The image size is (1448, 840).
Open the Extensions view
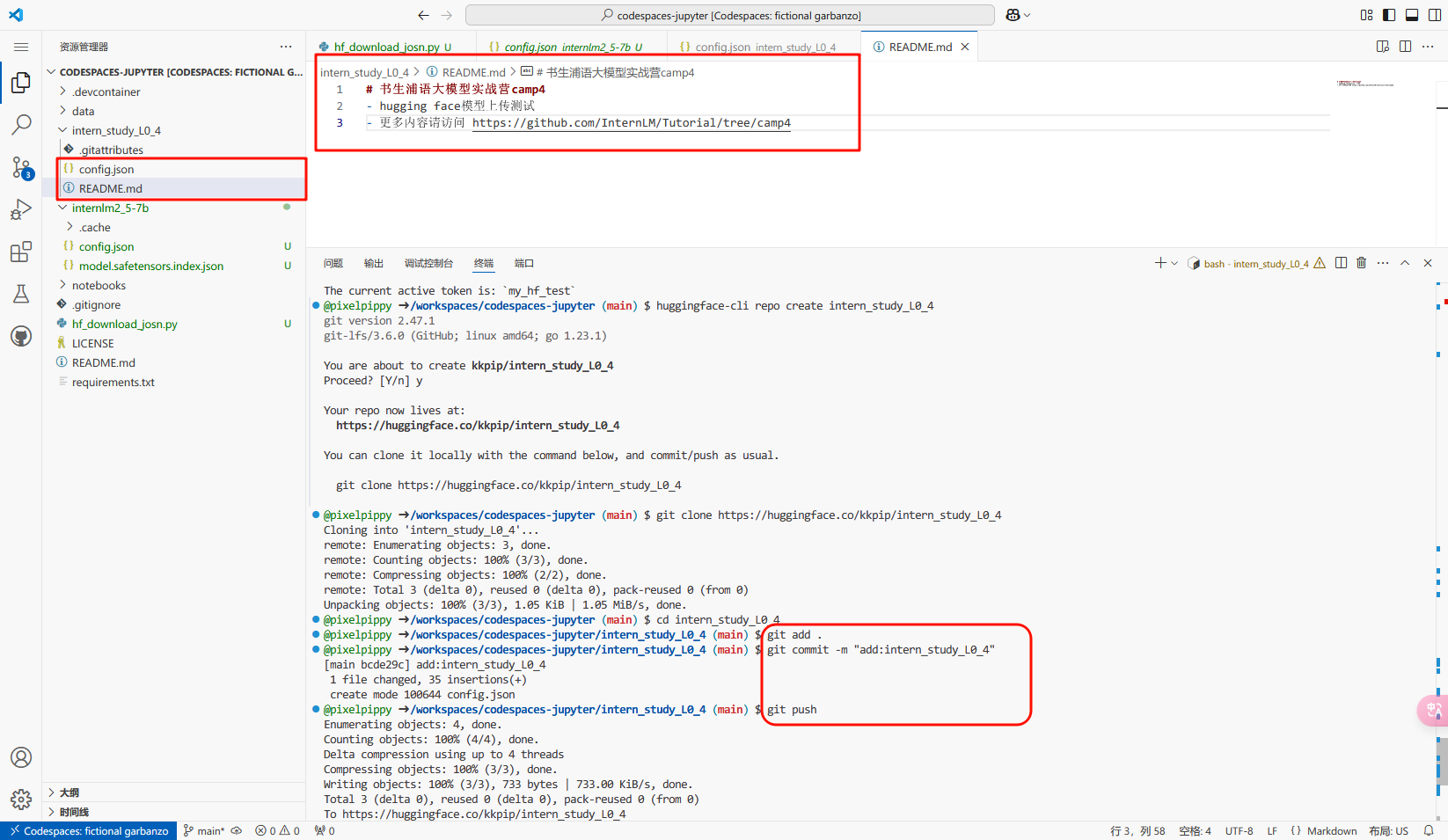21,252
